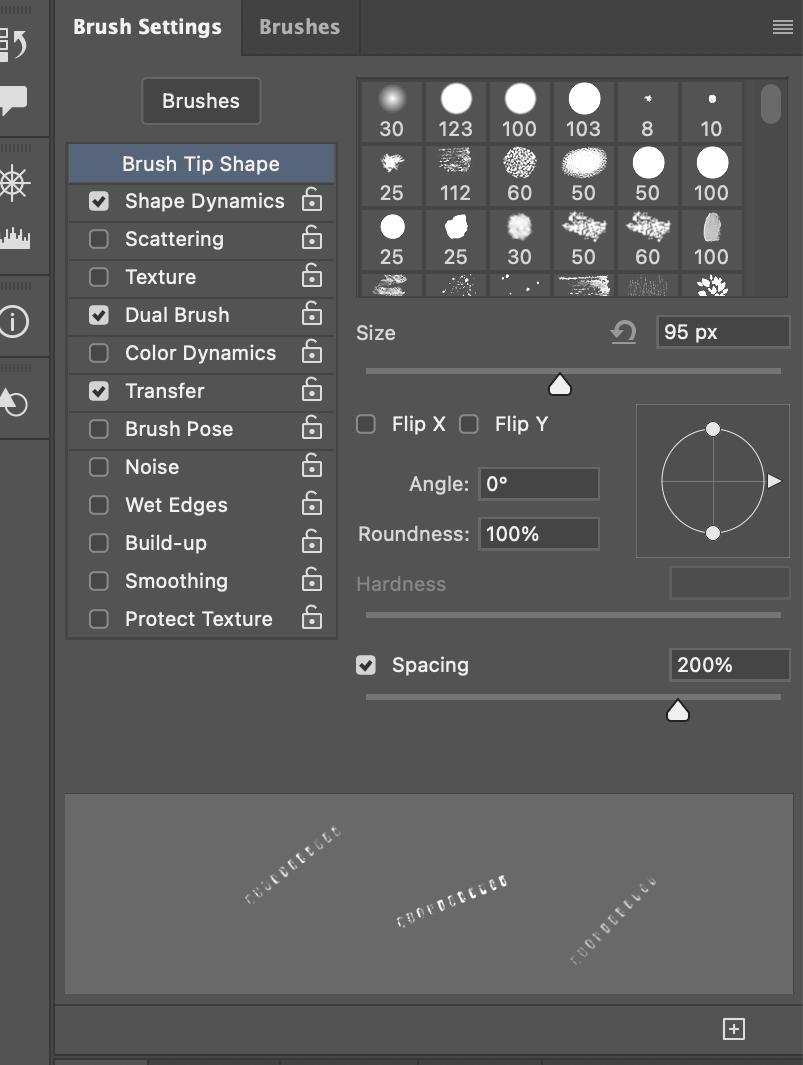The image size is (803, 1065).
Task: Uncheck the Dual Brush option
Action: (99, 315)
